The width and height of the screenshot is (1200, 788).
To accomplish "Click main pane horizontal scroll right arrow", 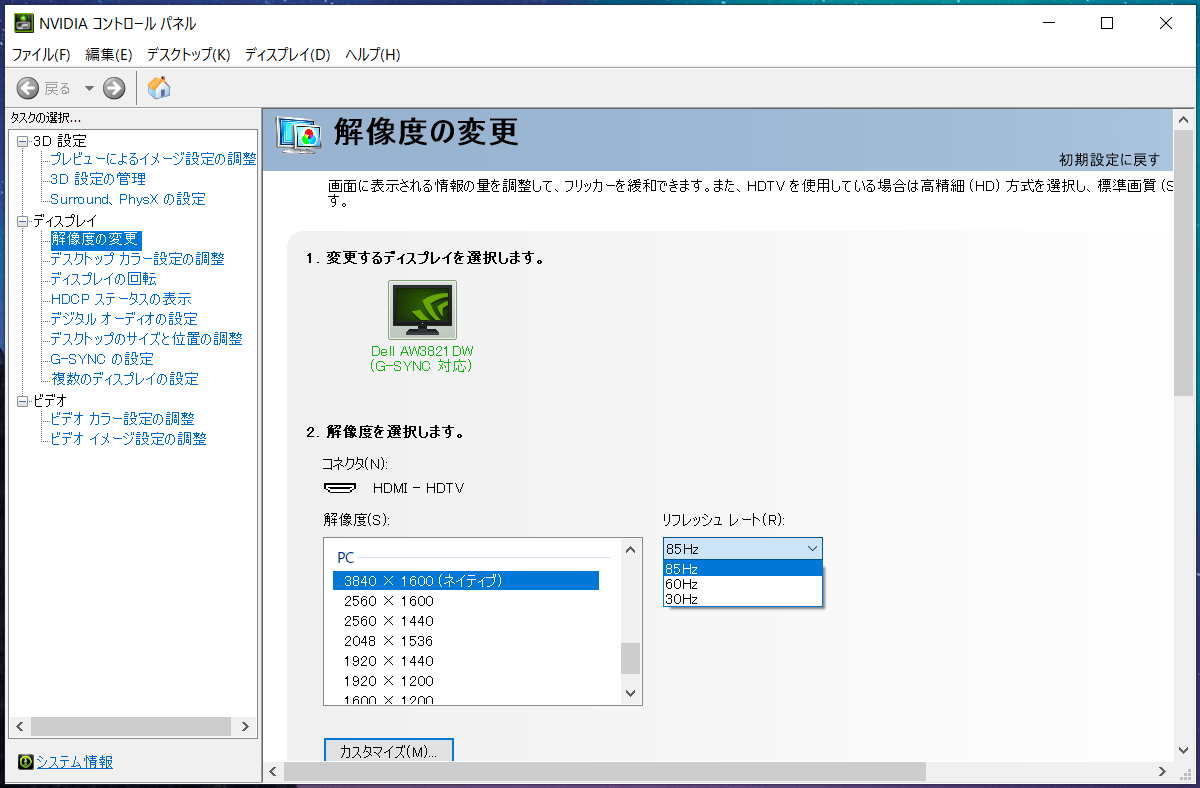I will [1162, 771].
